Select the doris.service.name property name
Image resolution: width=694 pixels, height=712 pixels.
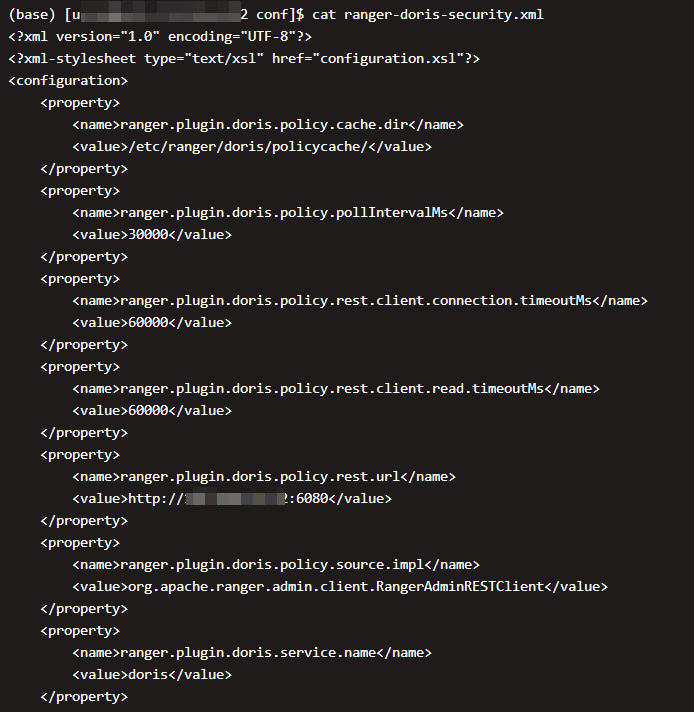click(252, 653)
